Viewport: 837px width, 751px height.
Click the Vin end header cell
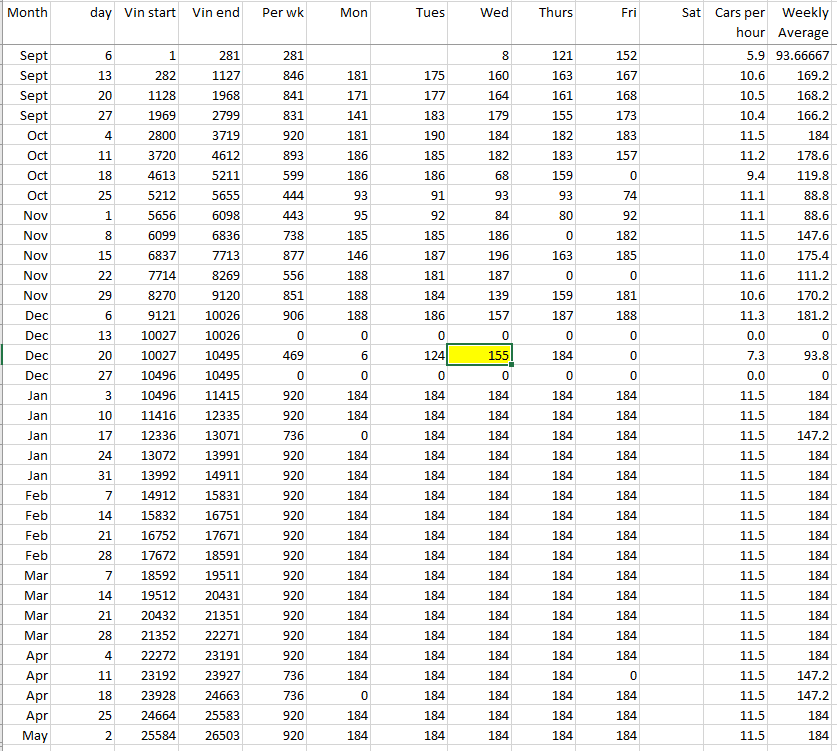click(214, 13)
